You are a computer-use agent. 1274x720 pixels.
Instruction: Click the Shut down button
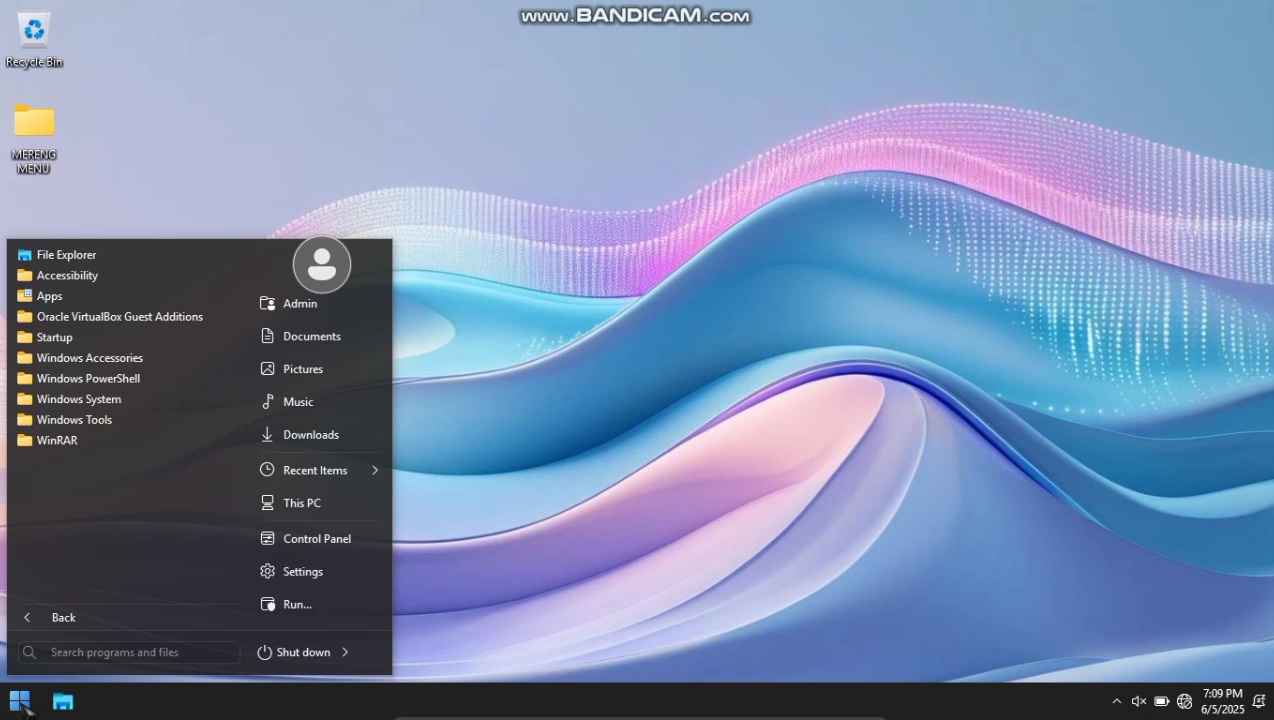point(294,652)
